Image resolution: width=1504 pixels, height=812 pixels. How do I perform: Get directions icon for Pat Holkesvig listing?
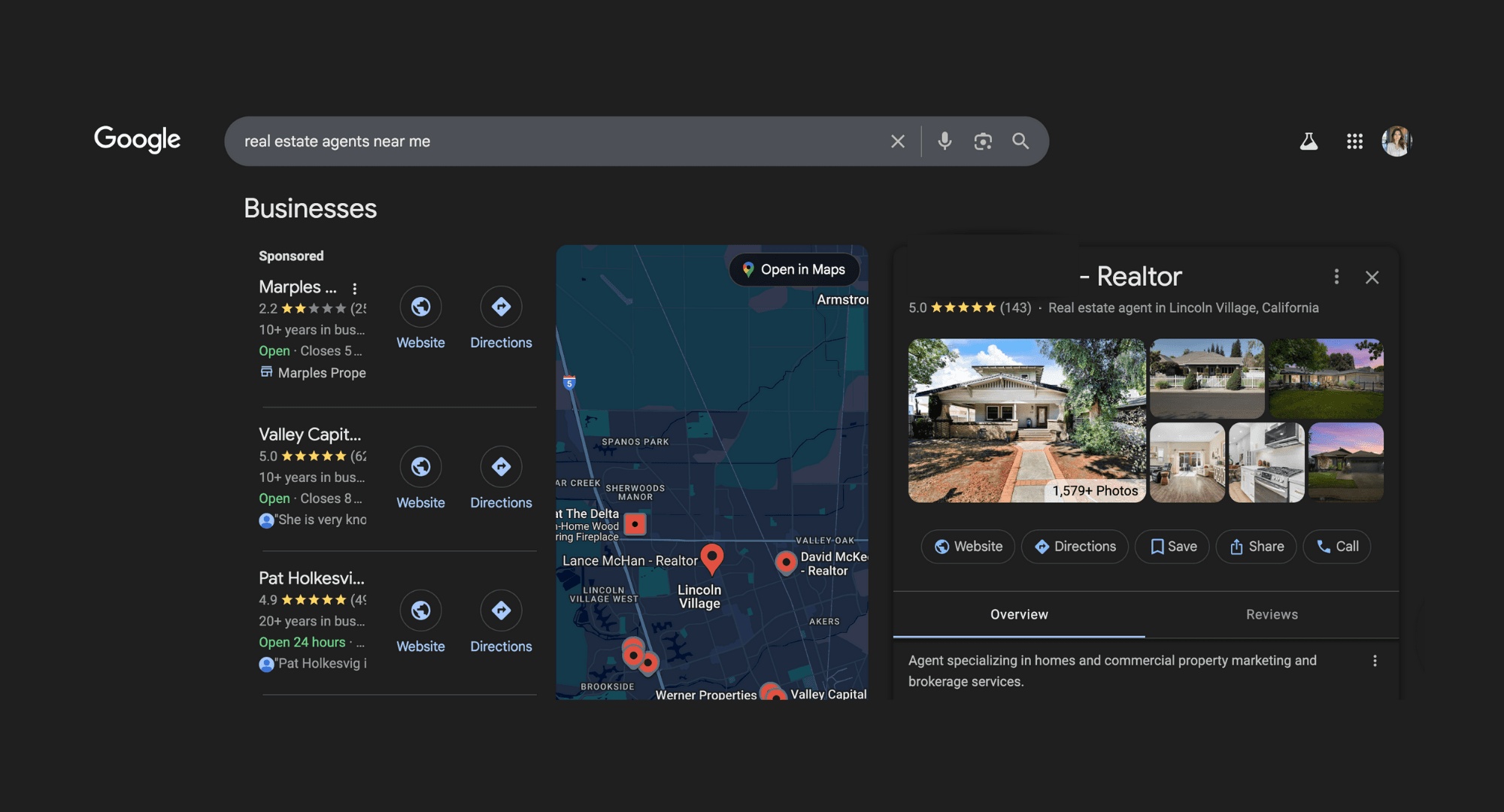(x=501, y=611)
